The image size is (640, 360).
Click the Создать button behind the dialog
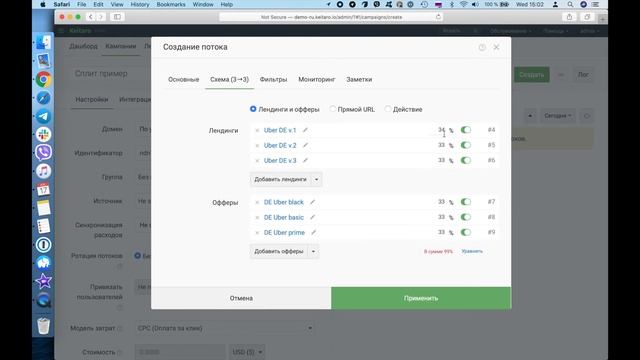pyautogui.click(x=531, y=75)
